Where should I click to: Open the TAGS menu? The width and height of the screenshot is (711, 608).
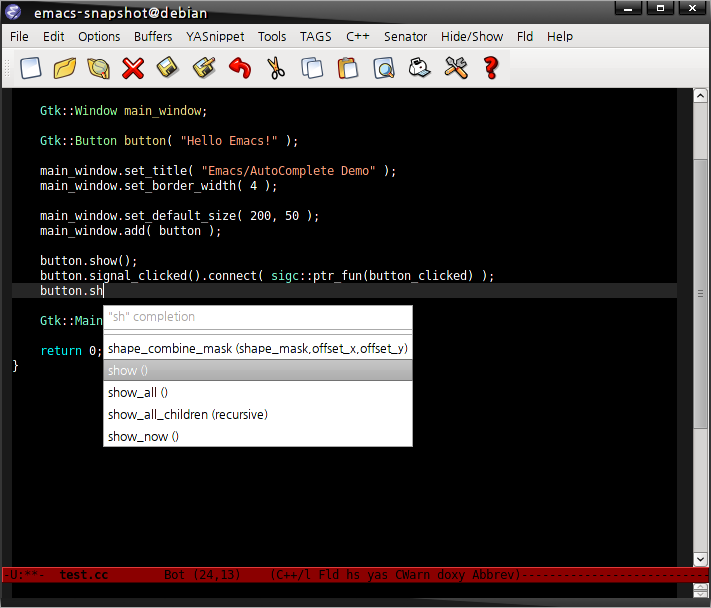[x=316, y=36]
